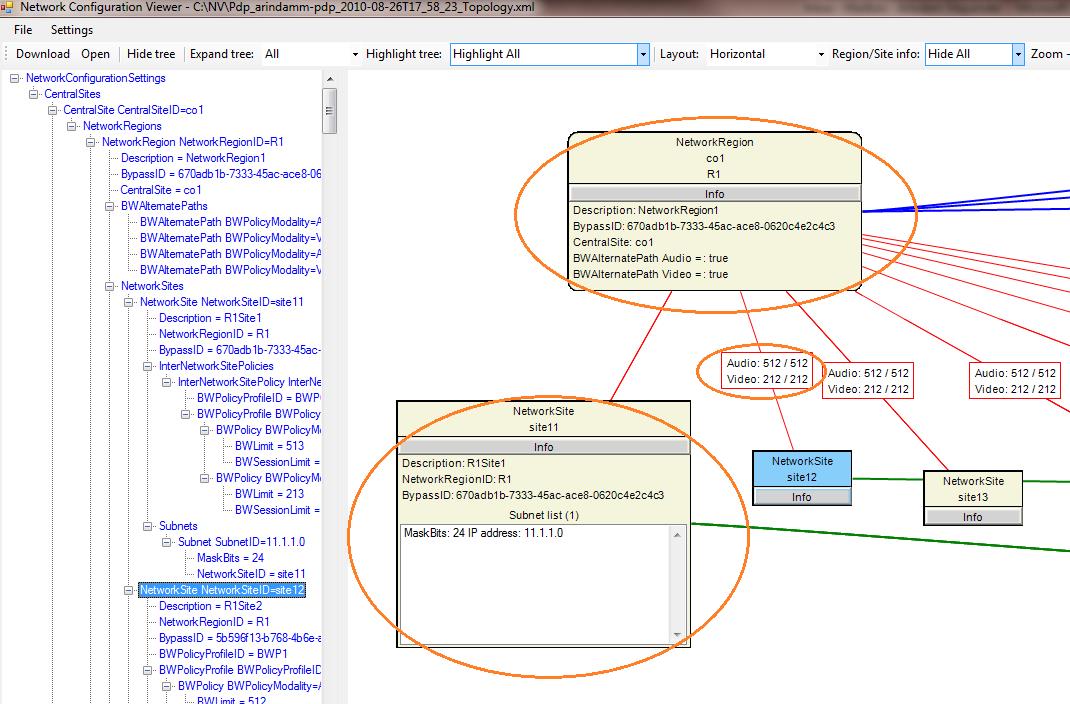1070x704 pixels.
Task: Select tree item MaskBits = 24
Action: click(231, 558)
